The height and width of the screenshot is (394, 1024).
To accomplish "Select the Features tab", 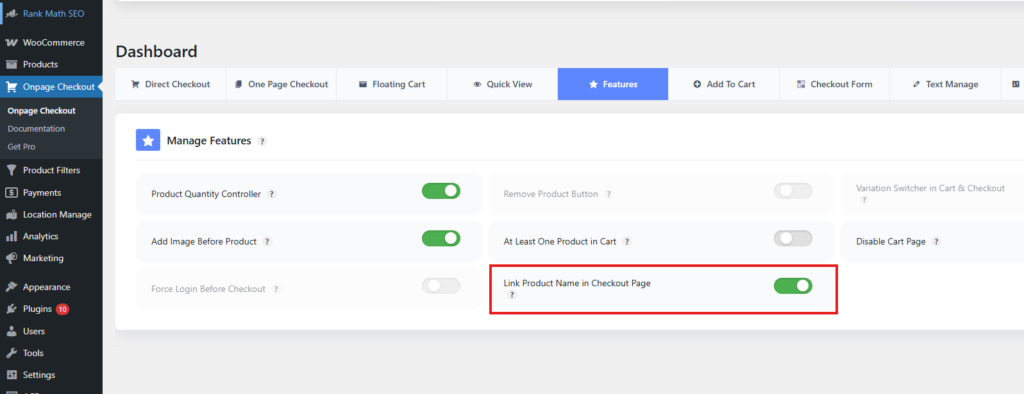I will click(x=613, y=84).
